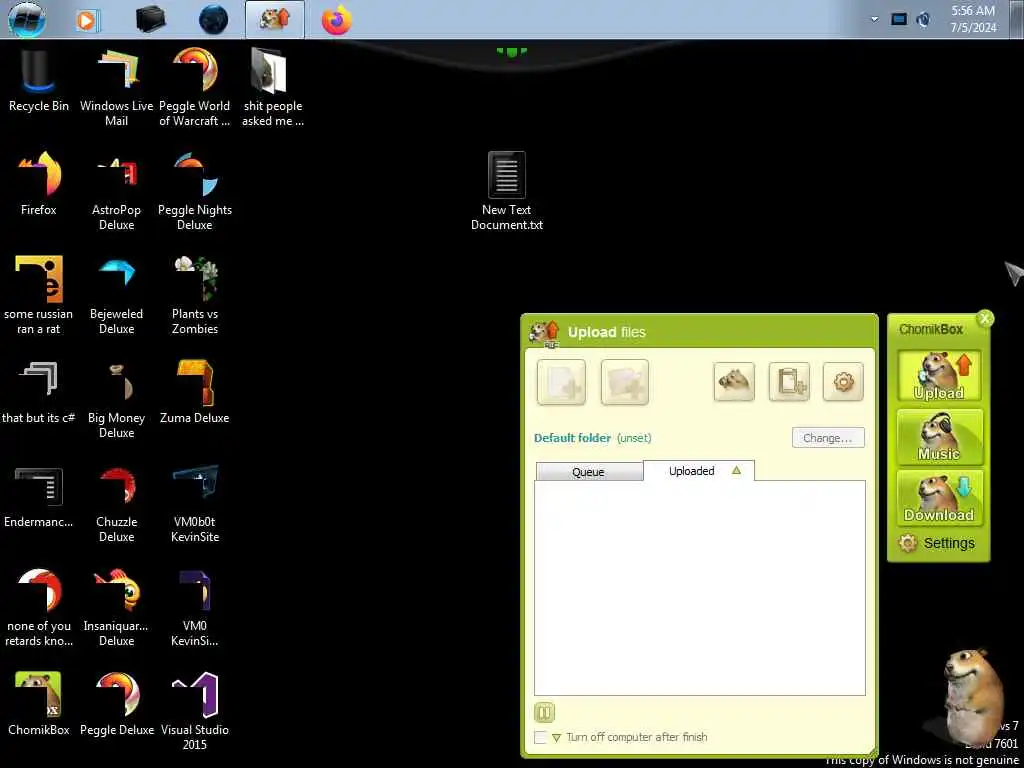This screenshot has width=1024, height=768.
Task: Click the Change... default folder button
Action: point(828,438)
